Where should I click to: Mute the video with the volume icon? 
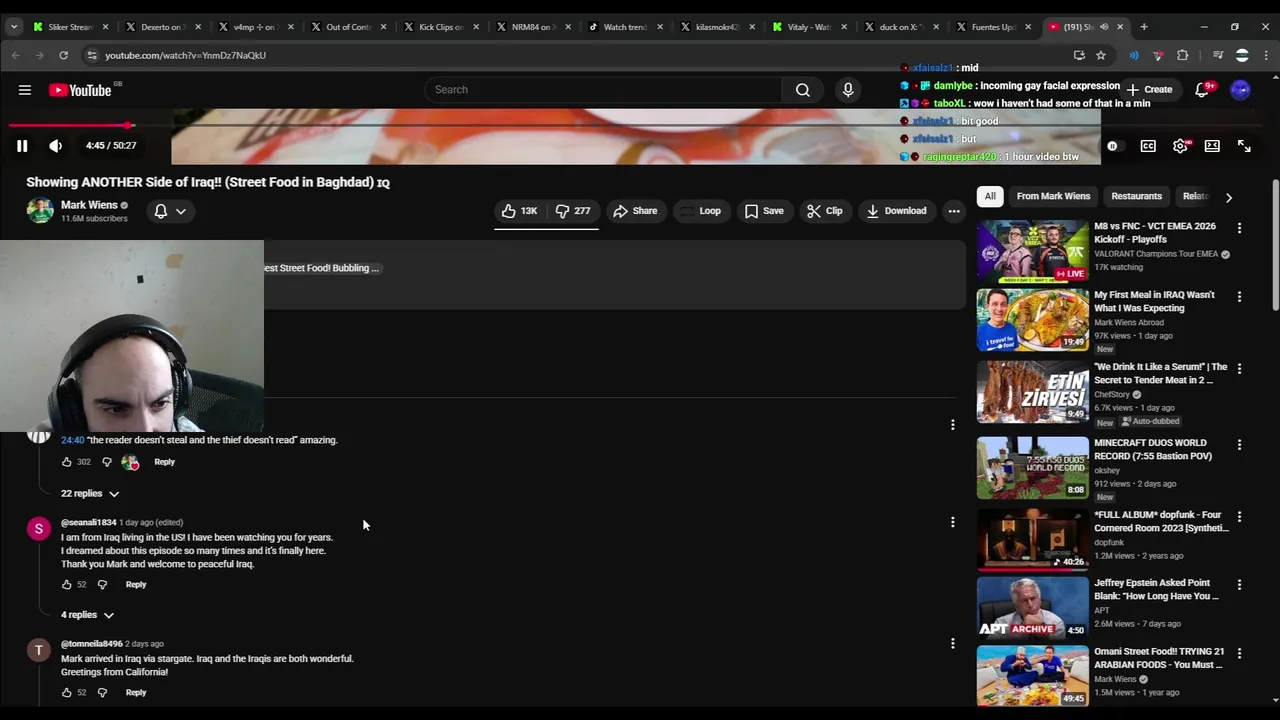coord(56,146)
